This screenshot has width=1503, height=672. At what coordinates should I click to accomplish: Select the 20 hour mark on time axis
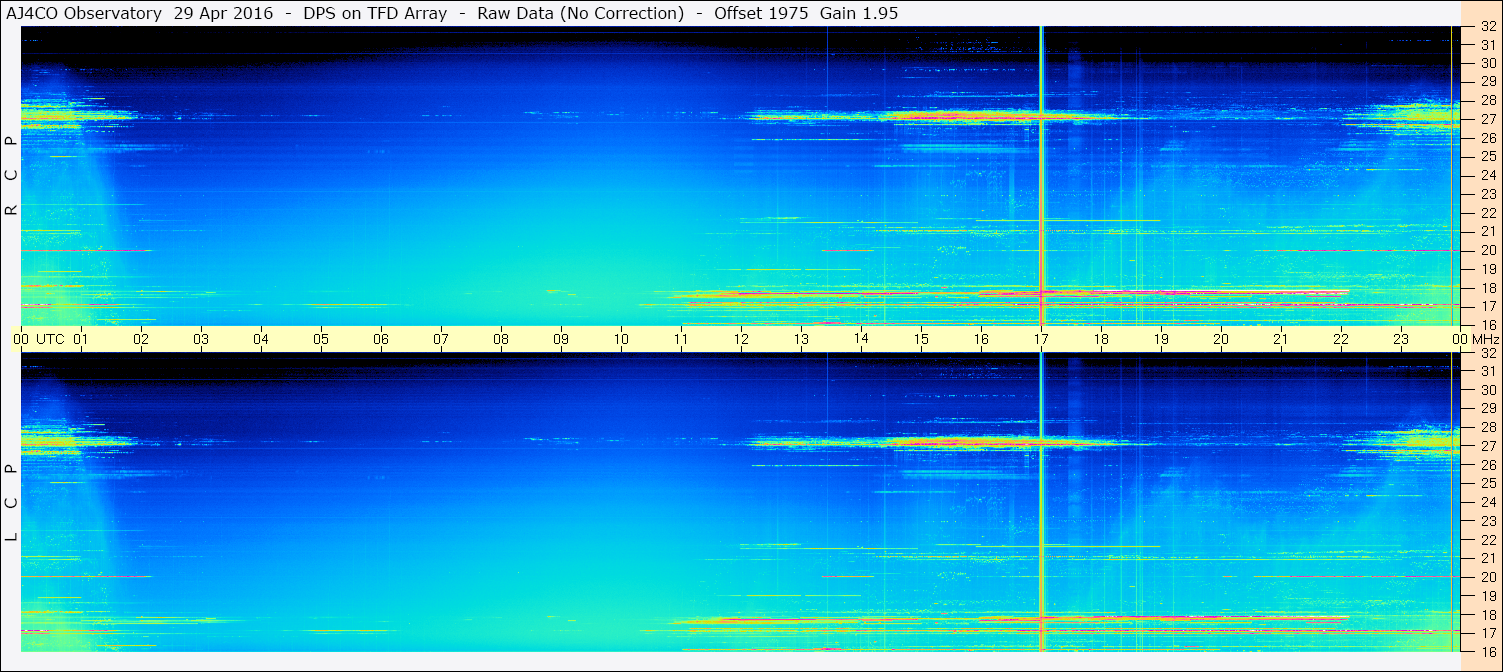pos(1221,339)
